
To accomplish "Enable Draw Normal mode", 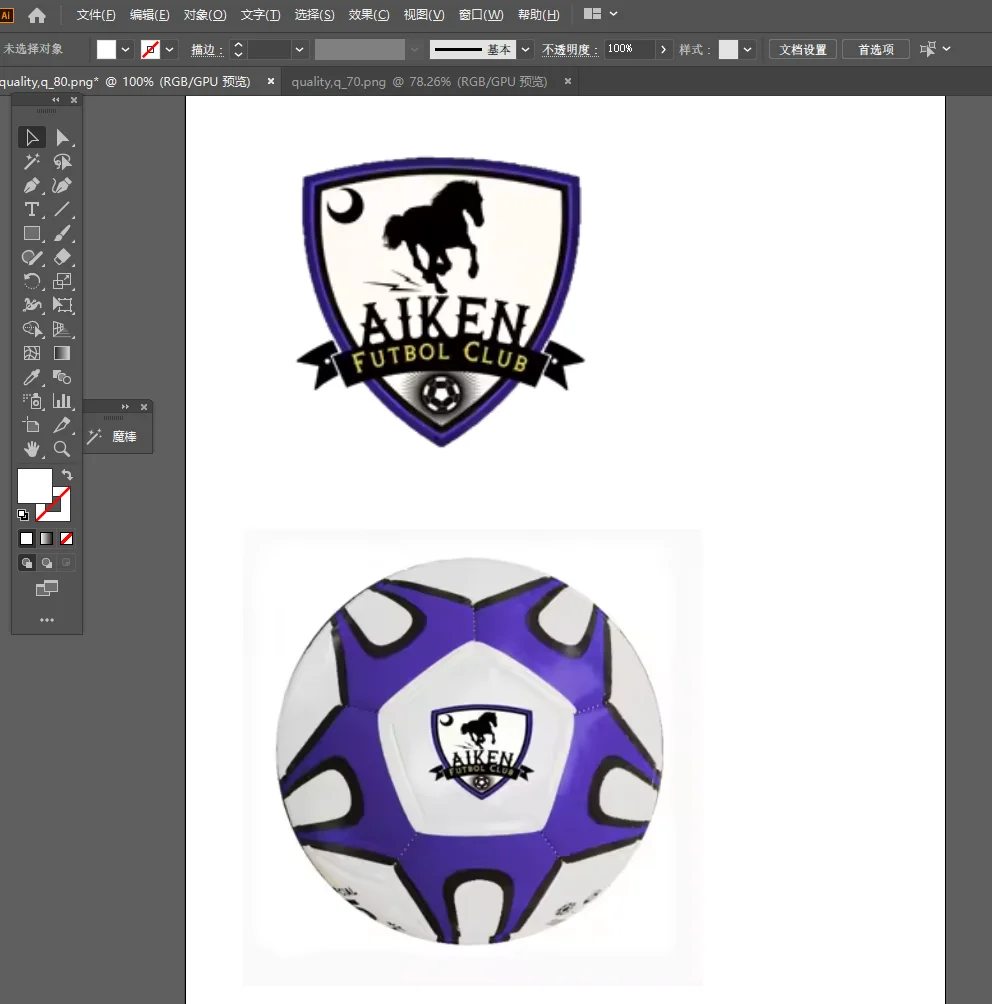I will point(26,563).
